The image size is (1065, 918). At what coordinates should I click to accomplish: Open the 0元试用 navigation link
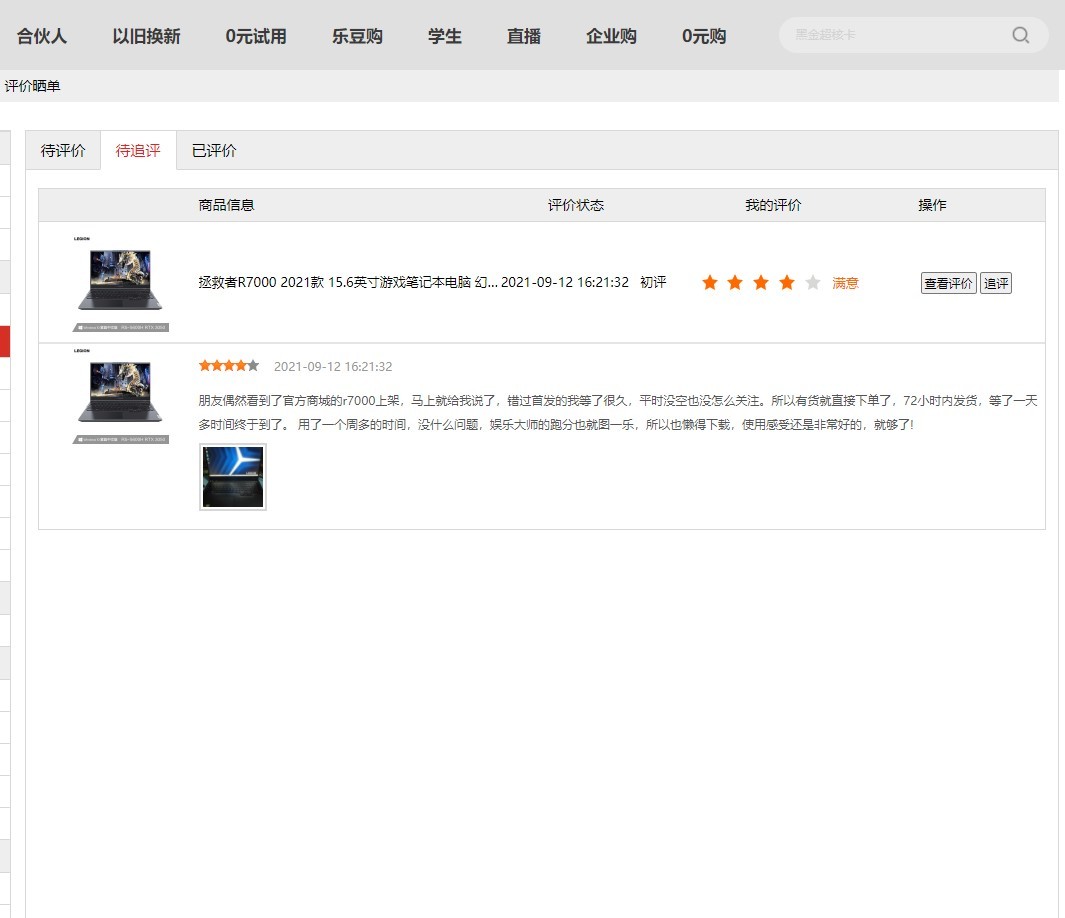pos(256,36)
